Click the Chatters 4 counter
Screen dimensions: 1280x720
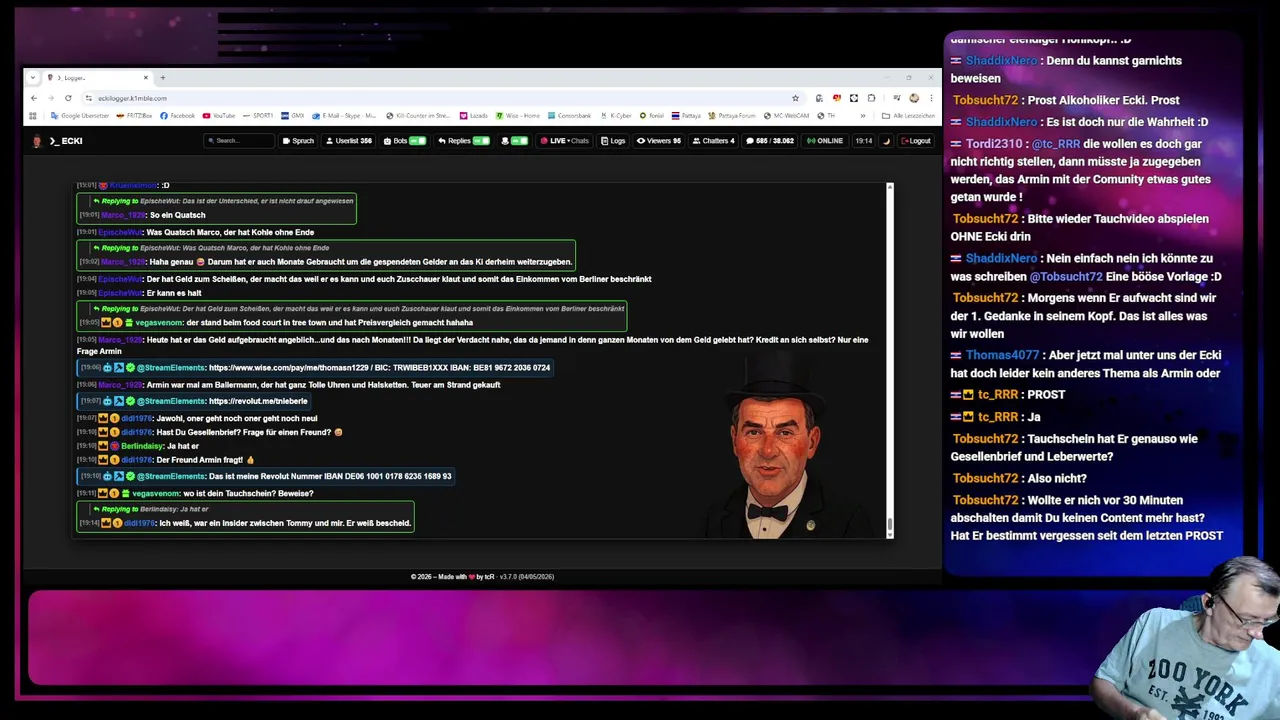pyautogui.click(x=712, y=141)
